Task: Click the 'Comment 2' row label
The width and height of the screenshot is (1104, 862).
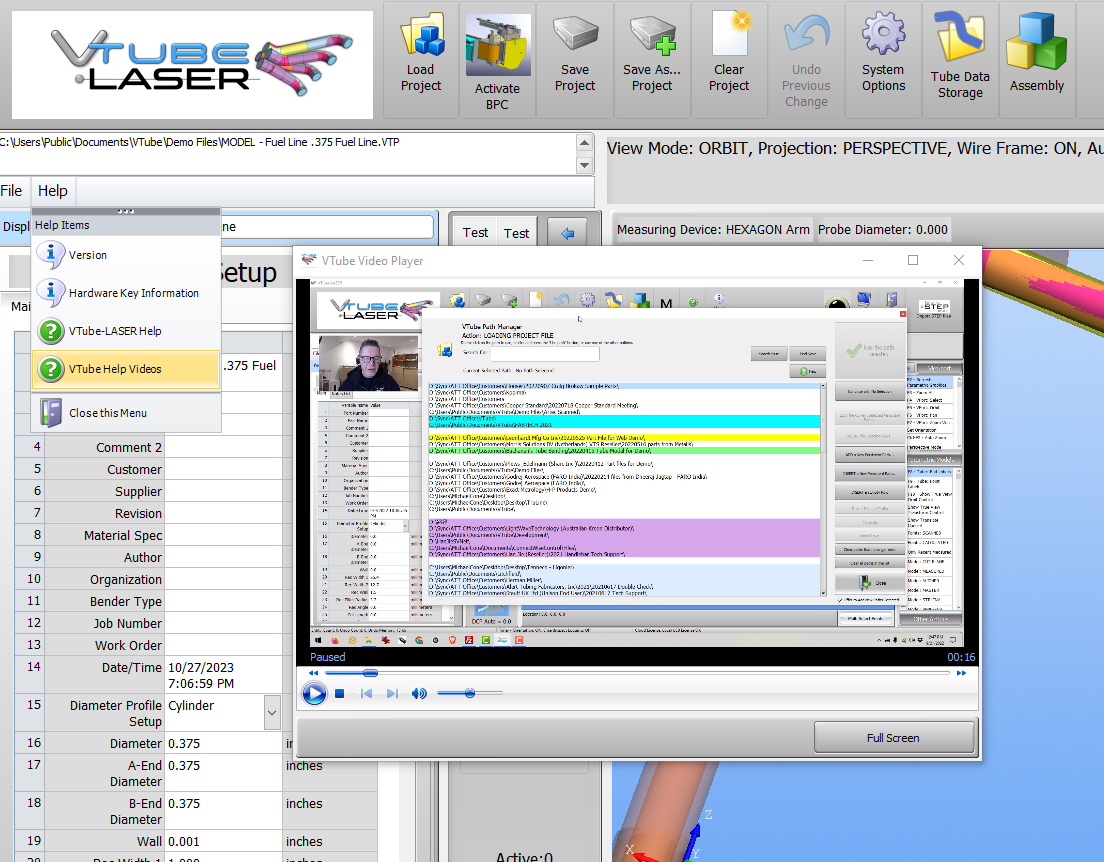Action: coord(129,448)
